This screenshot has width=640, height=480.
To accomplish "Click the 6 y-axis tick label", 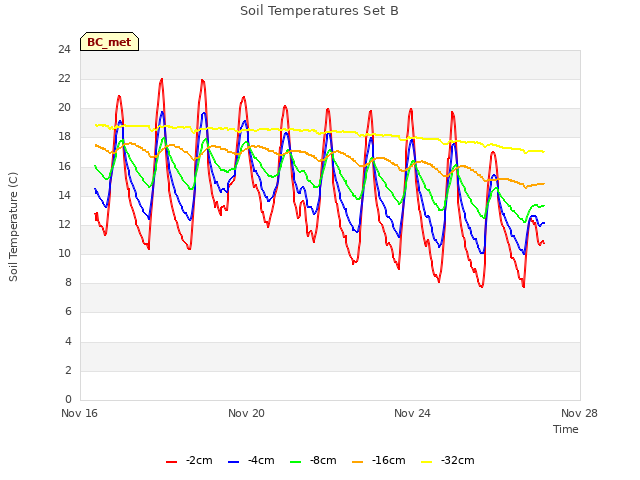I will click(68, 312).
